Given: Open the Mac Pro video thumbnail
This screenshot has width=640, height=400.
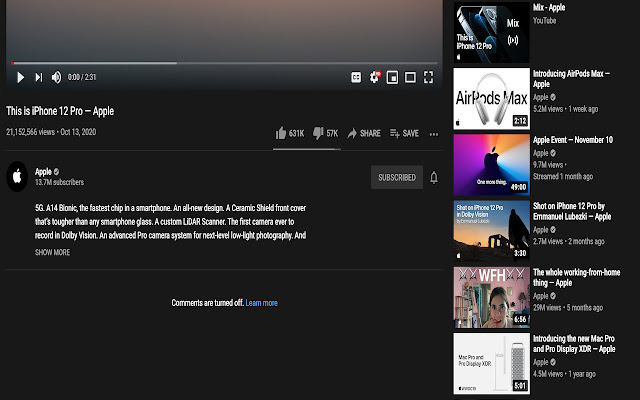Looking at the screenshot, I should click(x=491, y=363).
